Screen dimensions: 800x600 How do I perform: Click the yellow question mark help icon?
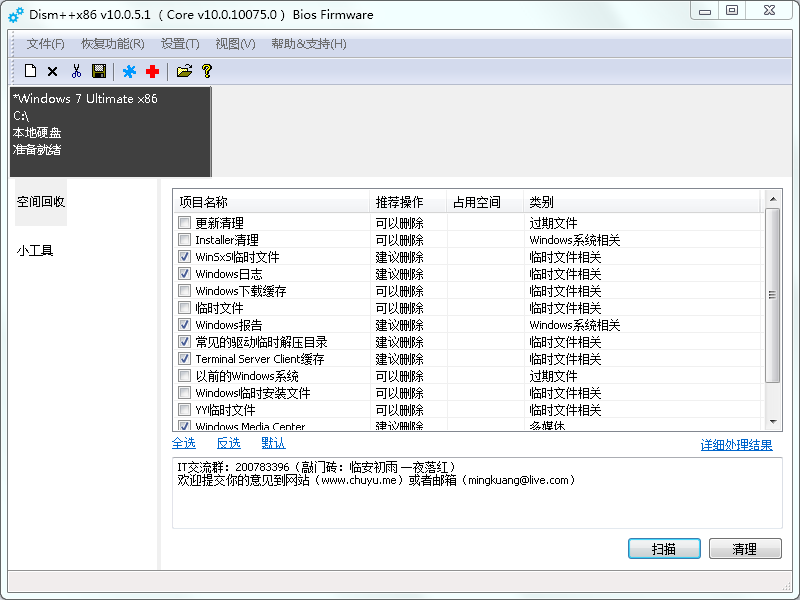(207, 71)
